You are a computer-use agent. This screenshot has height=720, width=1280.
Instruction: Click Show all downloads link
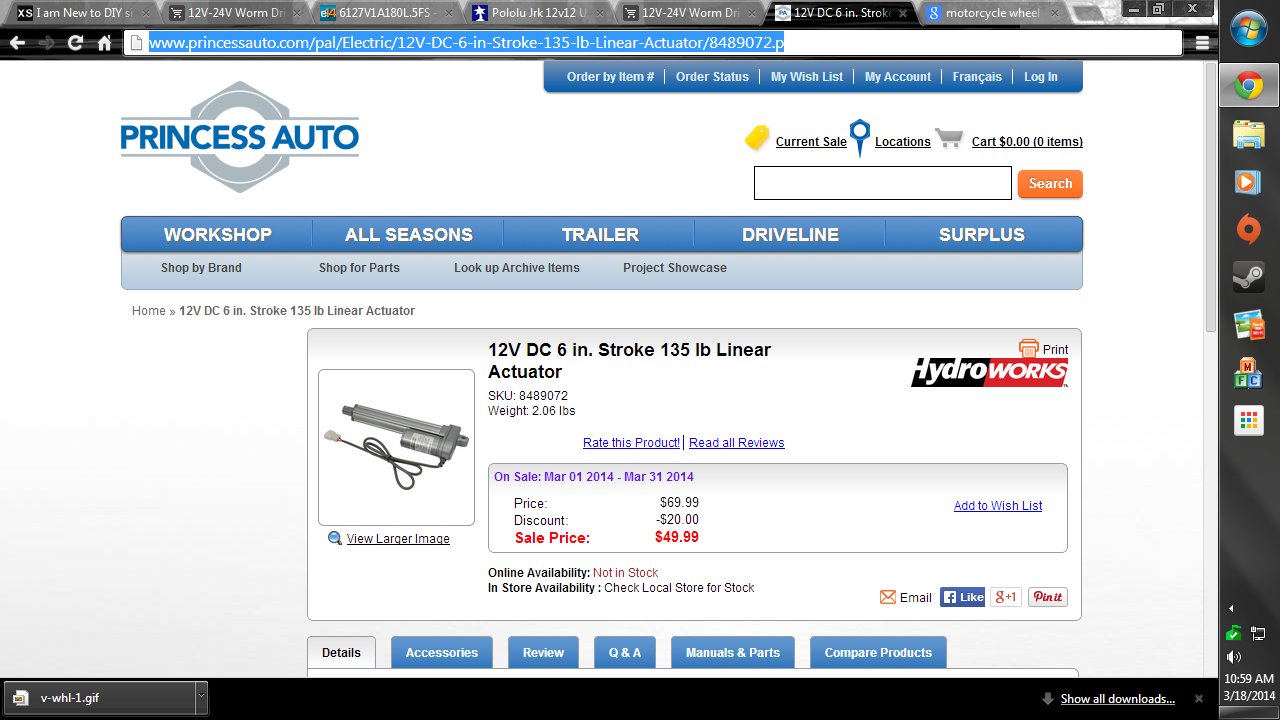click(1118, 699)
